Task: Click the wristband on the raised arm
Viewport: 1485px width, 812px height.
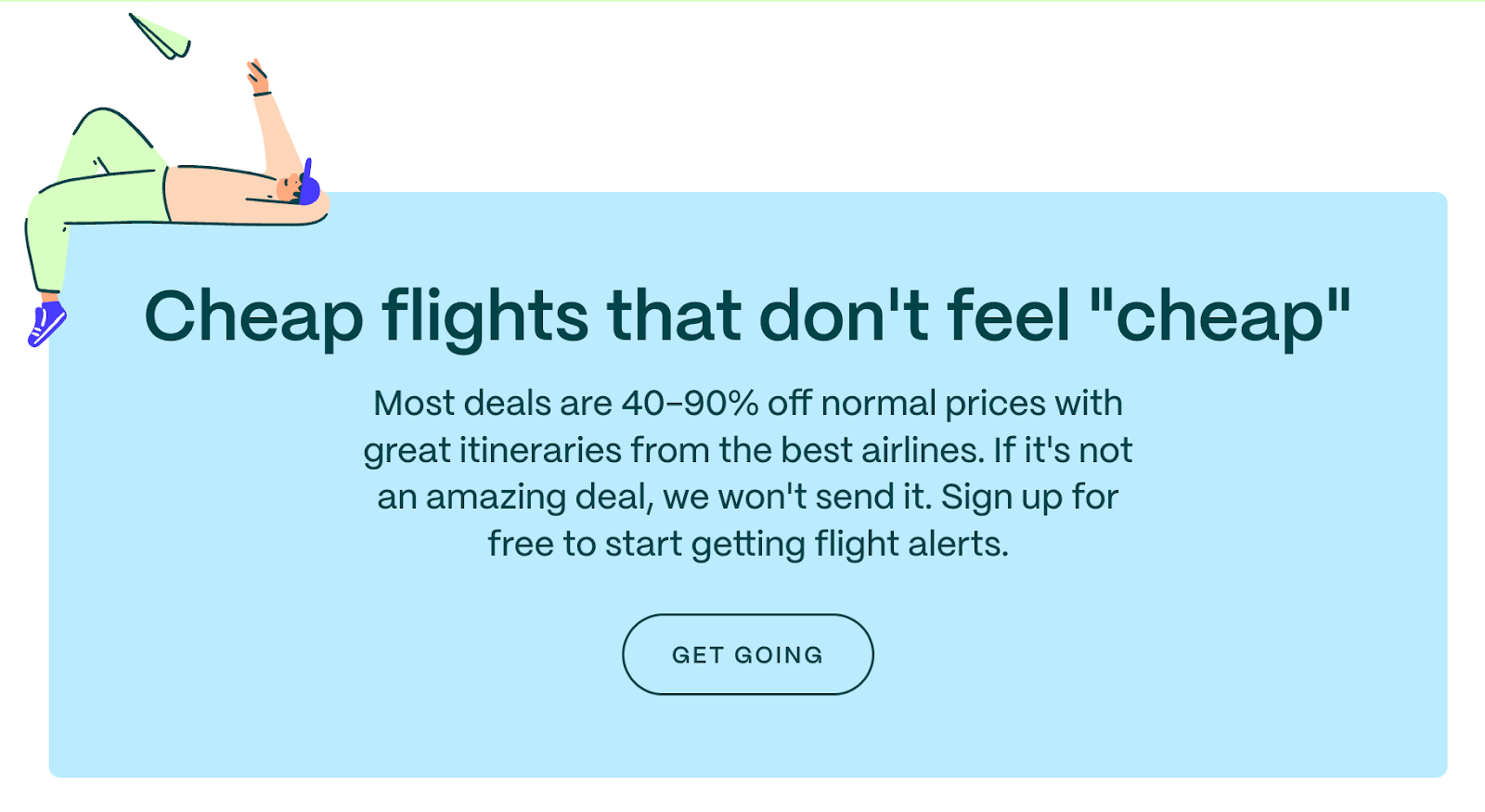Action: [263, 92]
